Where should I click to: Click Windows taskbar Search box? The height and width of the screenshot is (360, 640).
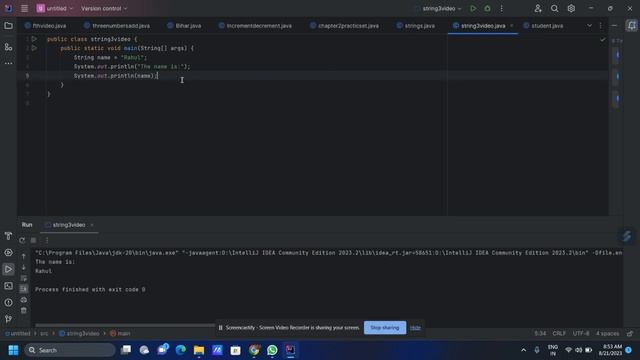pyautogui.click(x=70, y=350)
